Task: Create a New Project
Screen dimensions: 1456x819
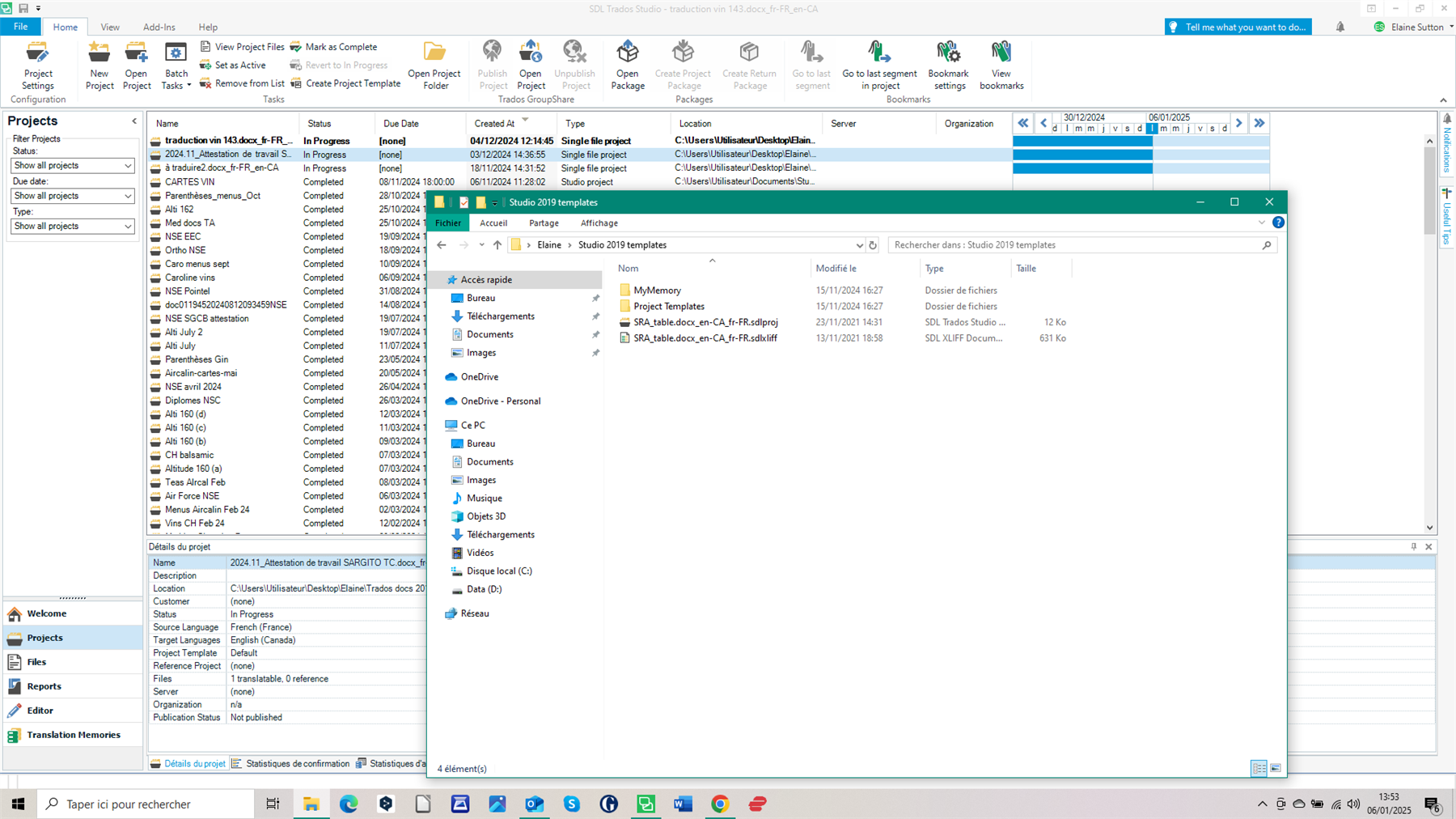Action: tap(99, 66)
